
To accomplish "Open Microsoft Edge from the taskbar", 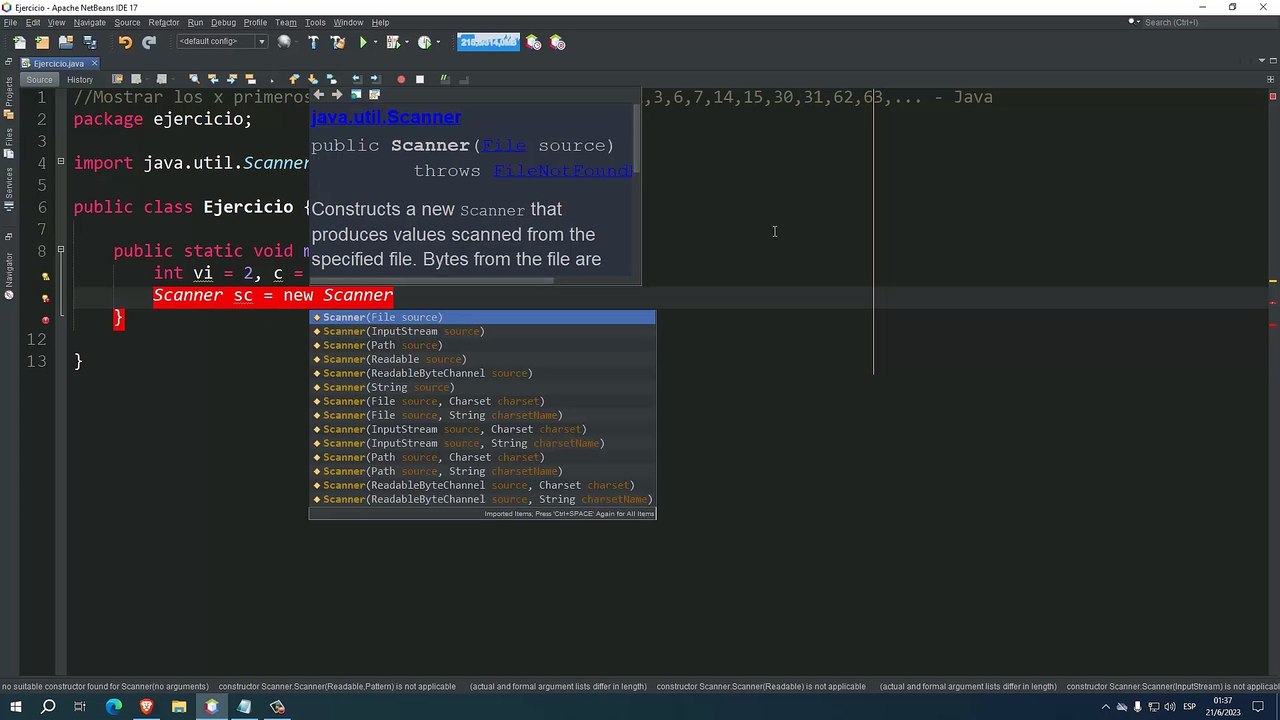I will (x=113, y=707).
